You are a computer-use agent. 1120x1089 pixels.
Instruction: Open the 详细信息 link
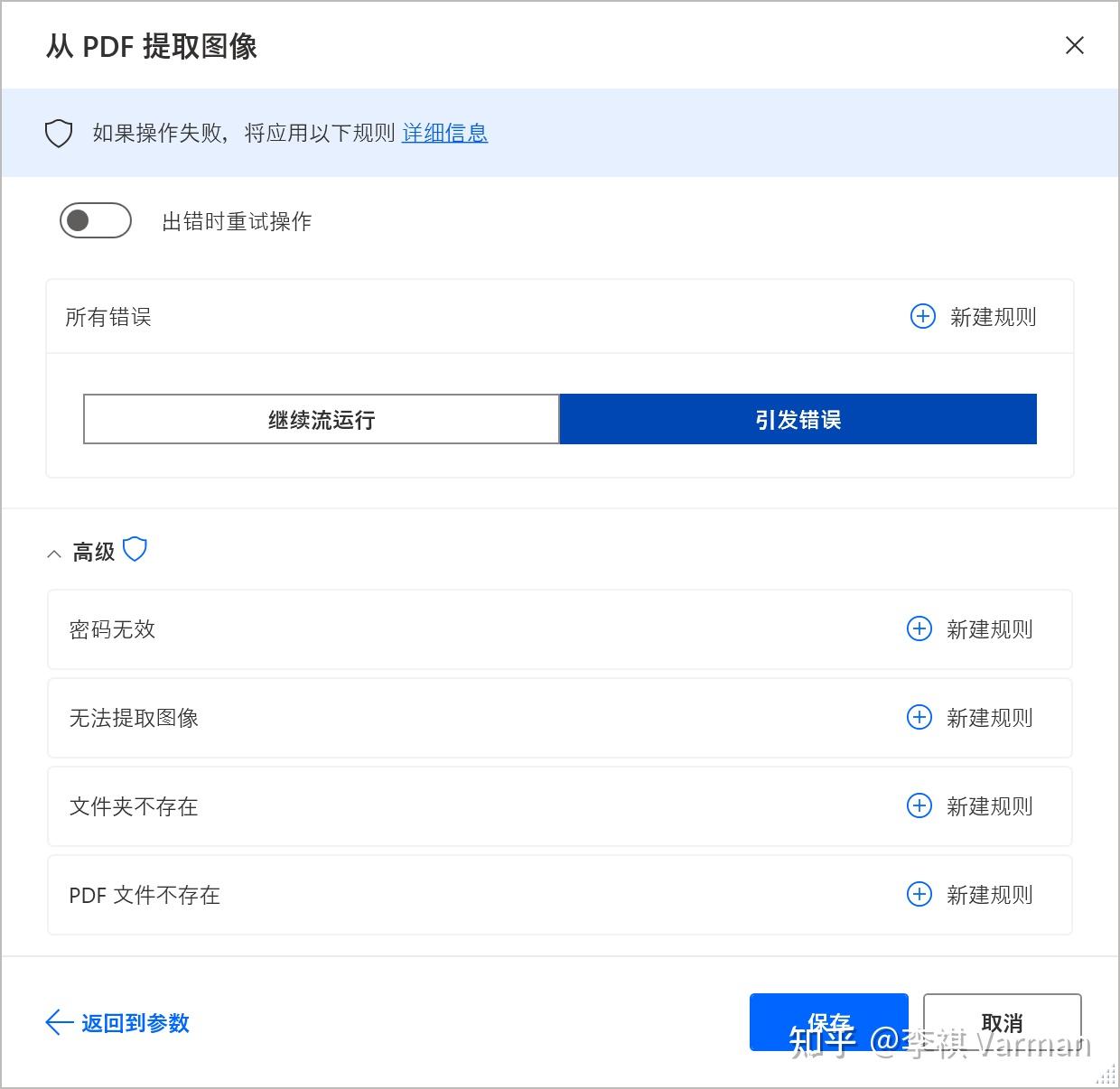coord(444,133)
